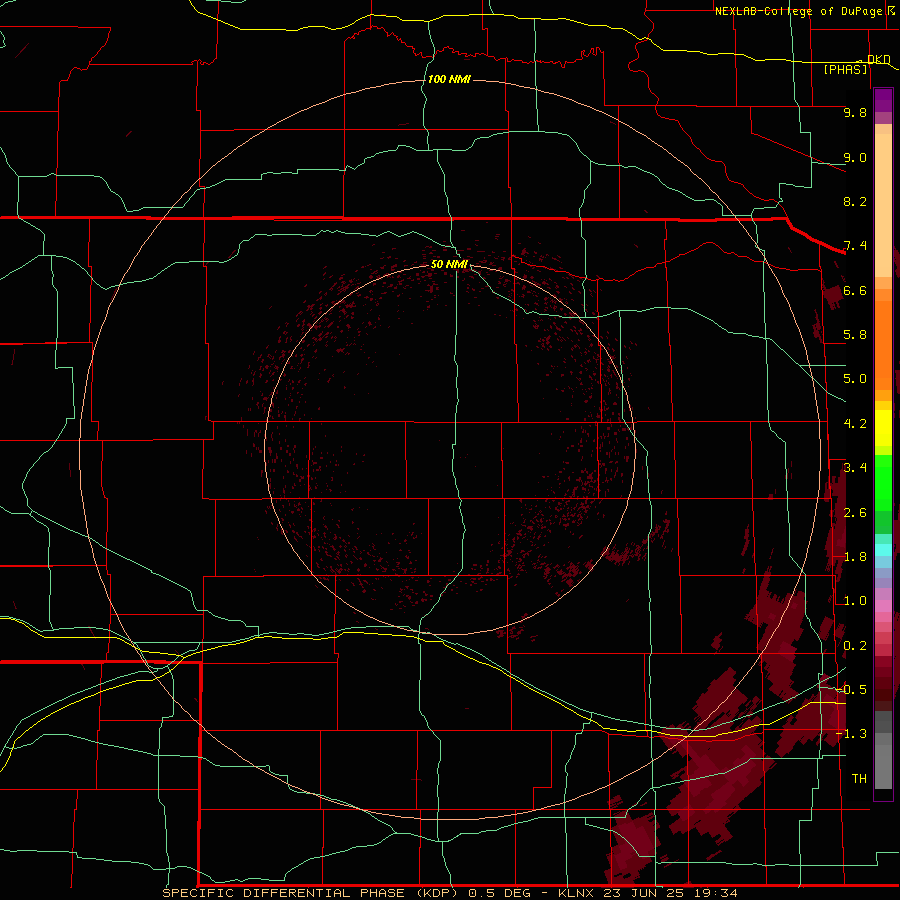Image resolution: width=900 pixels, height=900 pixels.
Task: Click the [PHAS] legend unit label
Action: 845,69
